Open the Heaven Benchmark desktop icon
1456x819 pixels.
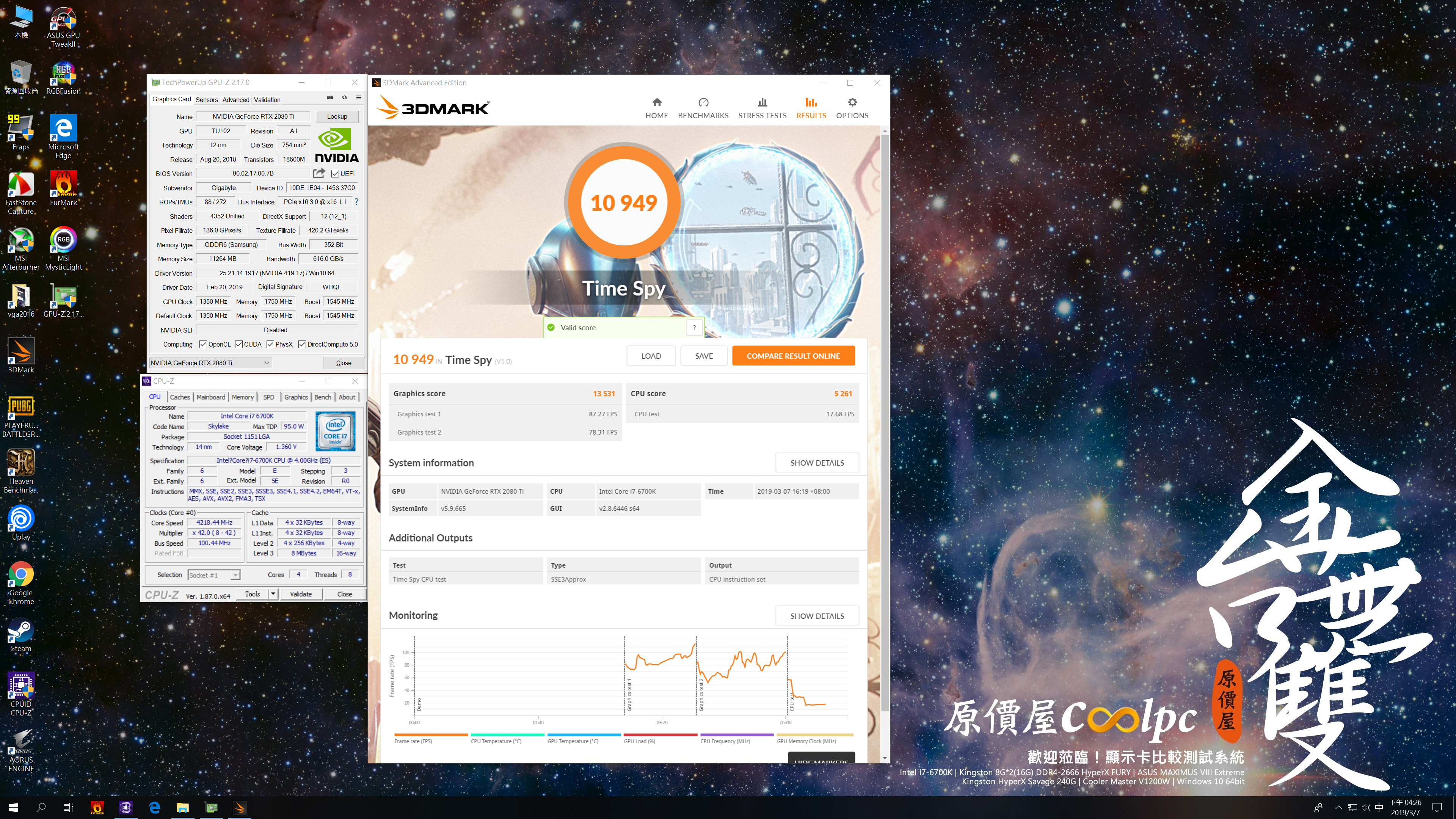pyautogui.click(x=21, y=471)
